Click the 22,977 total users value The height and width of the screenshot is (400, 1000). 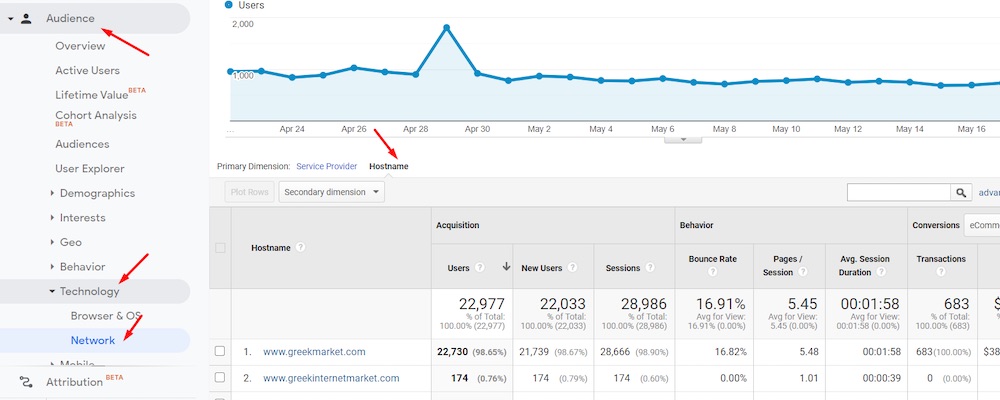(482, 304)
